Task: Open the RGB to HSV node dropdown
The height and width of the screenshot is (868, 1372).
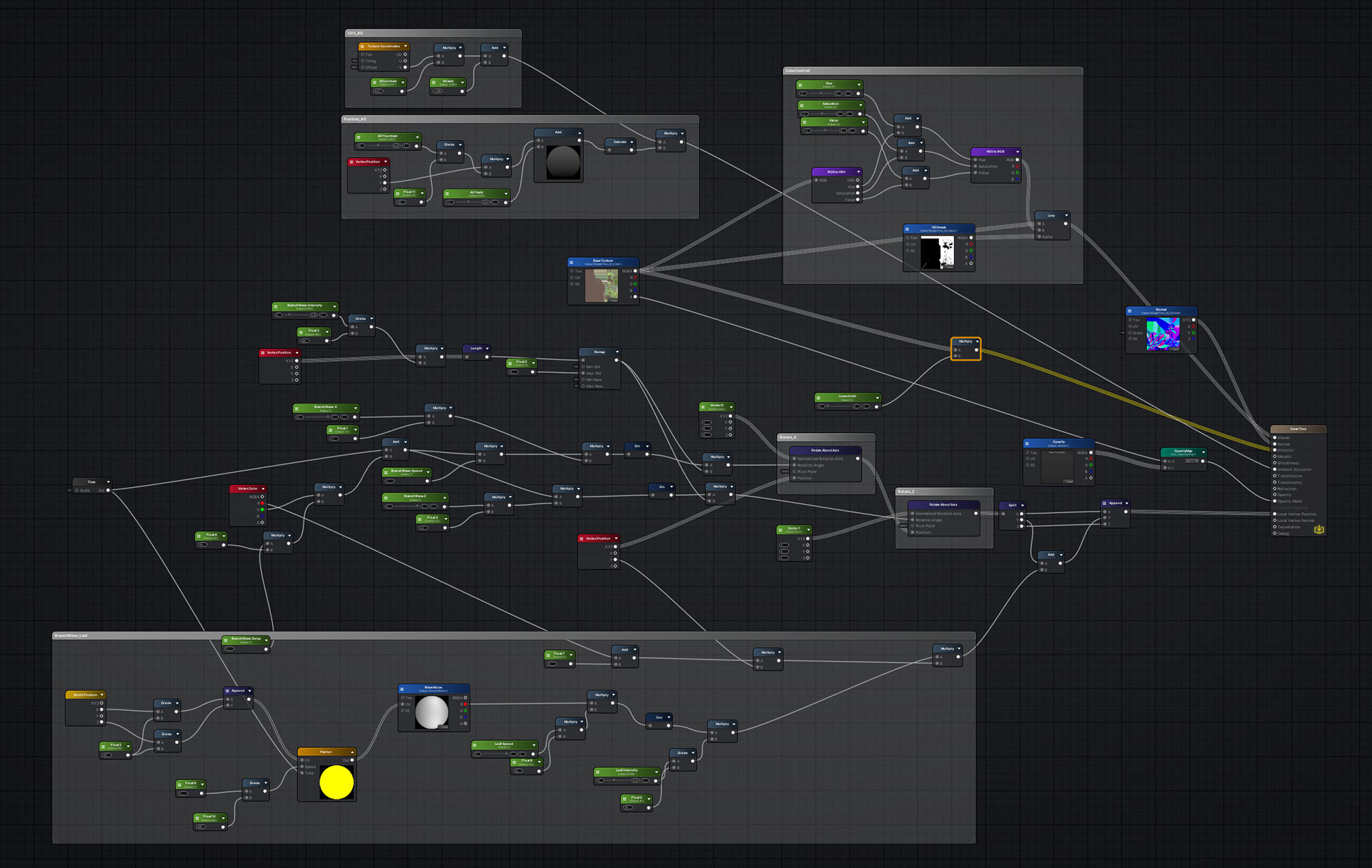Action: (x=858, y=171)
